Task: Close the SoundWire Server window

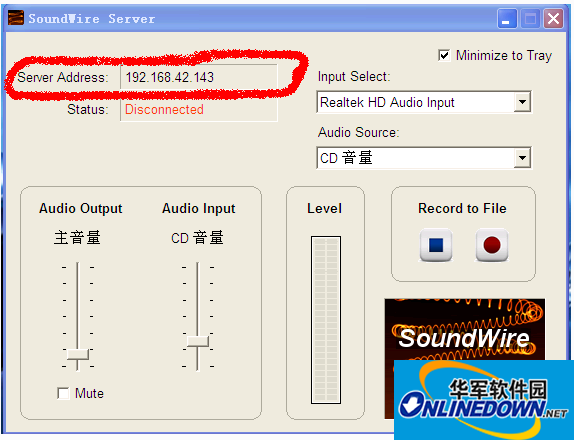Action: pyautogui.click(x=553, y=18)
